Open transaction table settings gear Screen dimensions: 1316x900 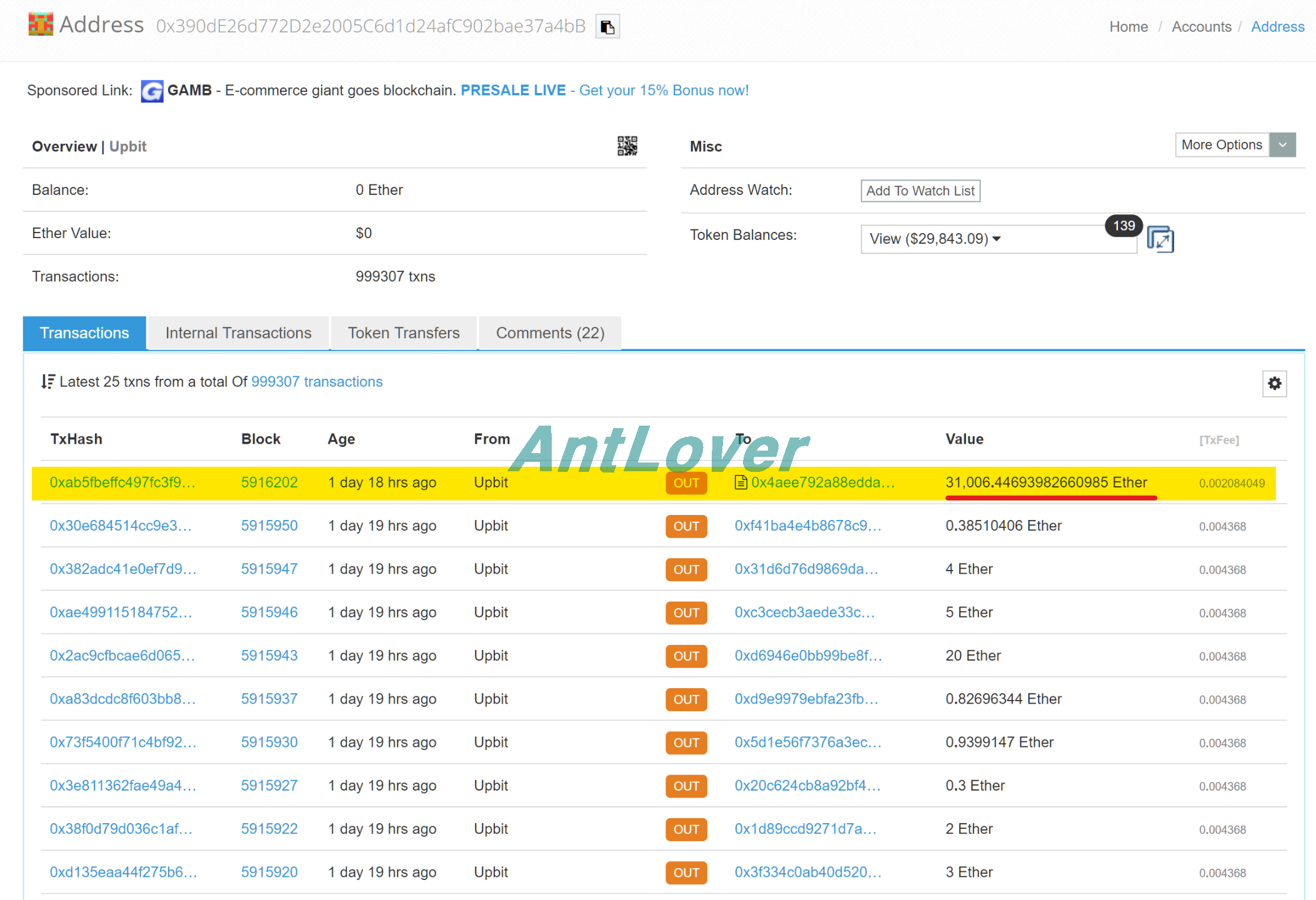(1274, 383)
